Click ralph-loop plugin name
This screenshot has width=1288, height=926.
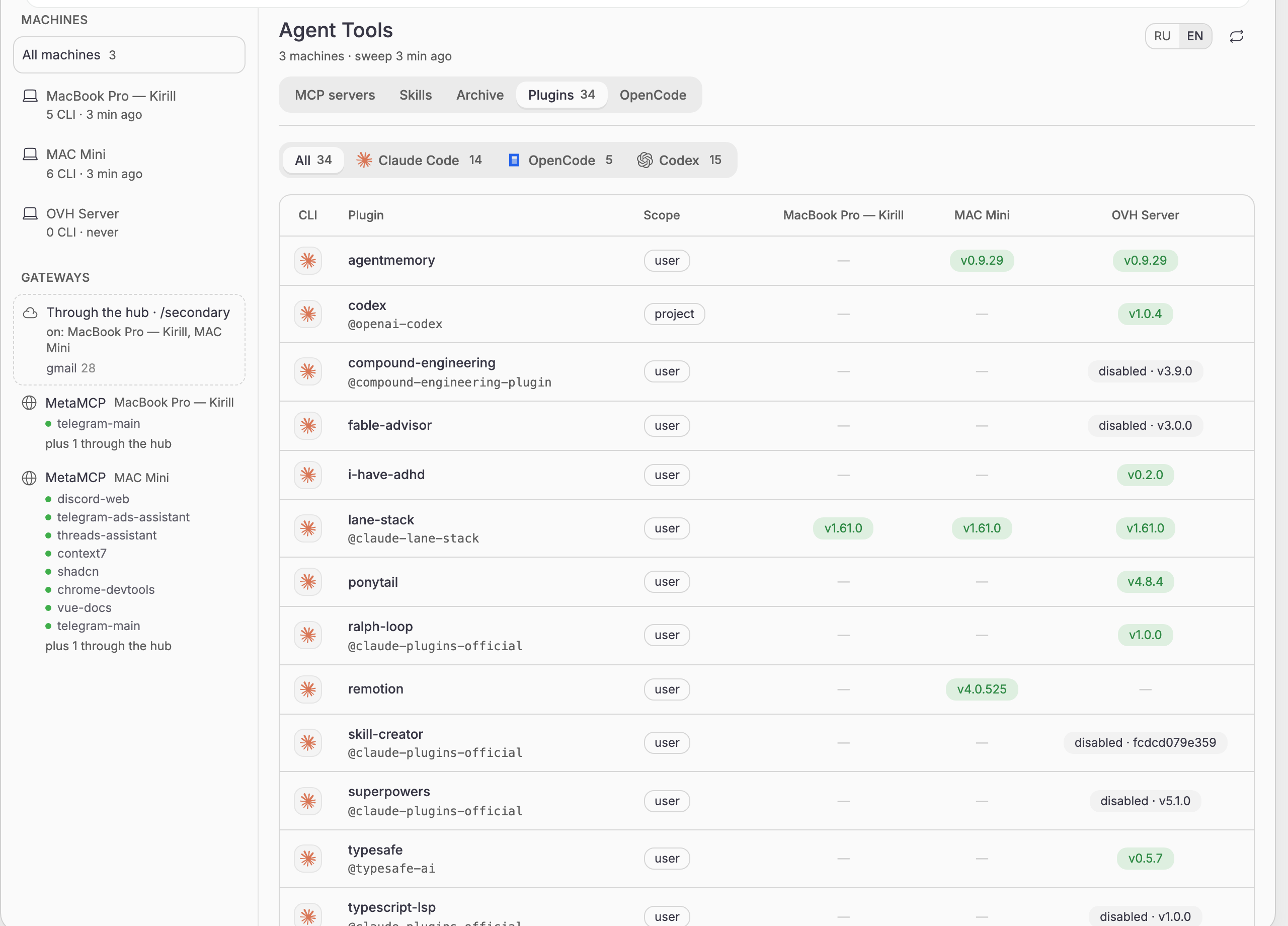(380, 627)
